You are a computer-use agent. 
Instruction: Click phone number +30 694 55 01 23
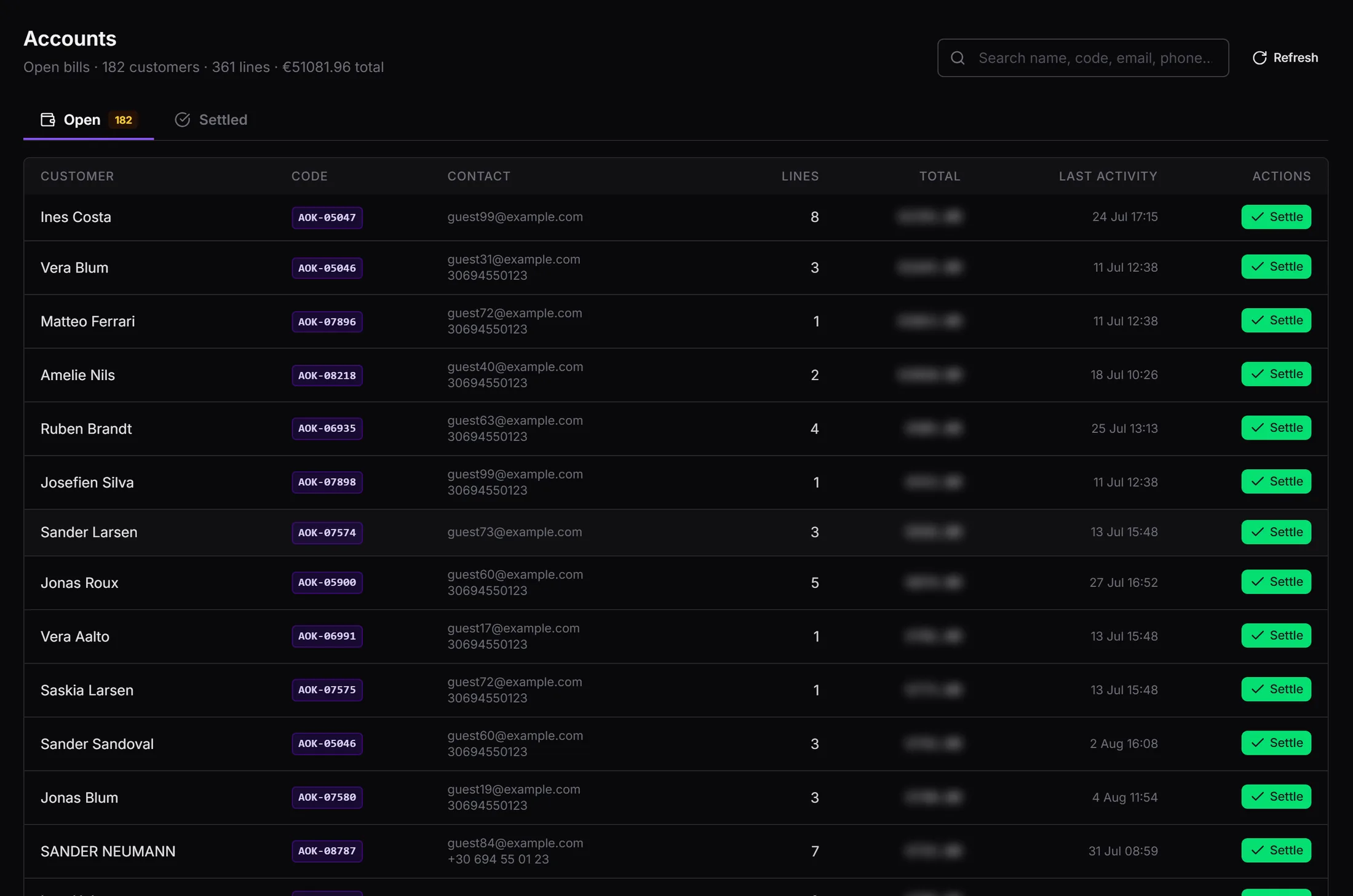(x=498, y=859)
